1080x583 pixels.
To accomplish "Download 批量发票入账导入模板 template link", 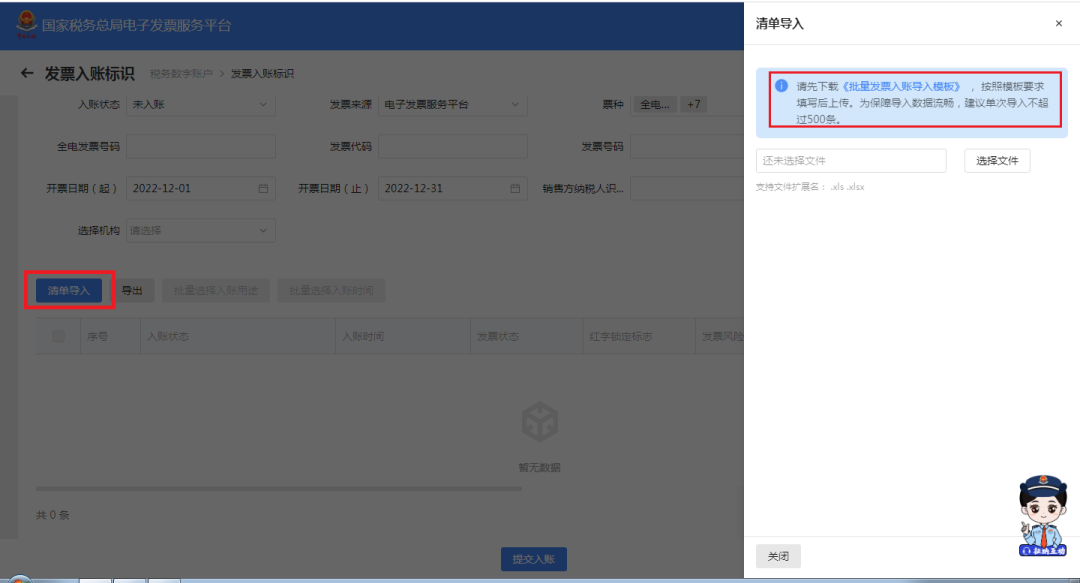I will click(901, 86).
